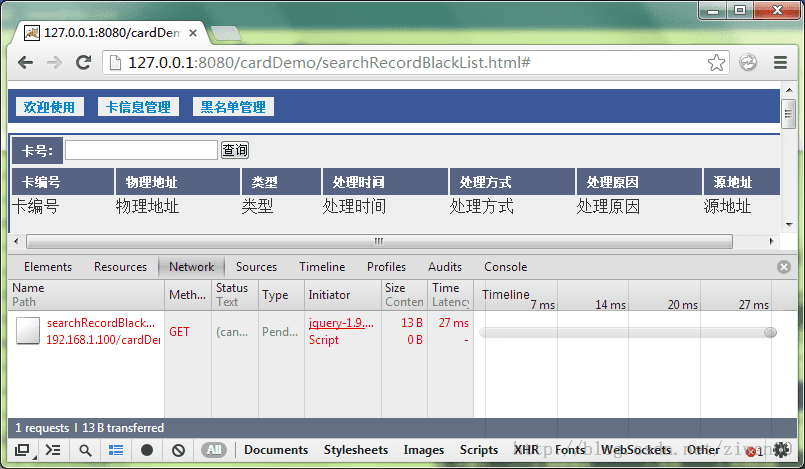Filter network requests by Documents
Viewport: 805px width, 469px height.
(276, 450)
